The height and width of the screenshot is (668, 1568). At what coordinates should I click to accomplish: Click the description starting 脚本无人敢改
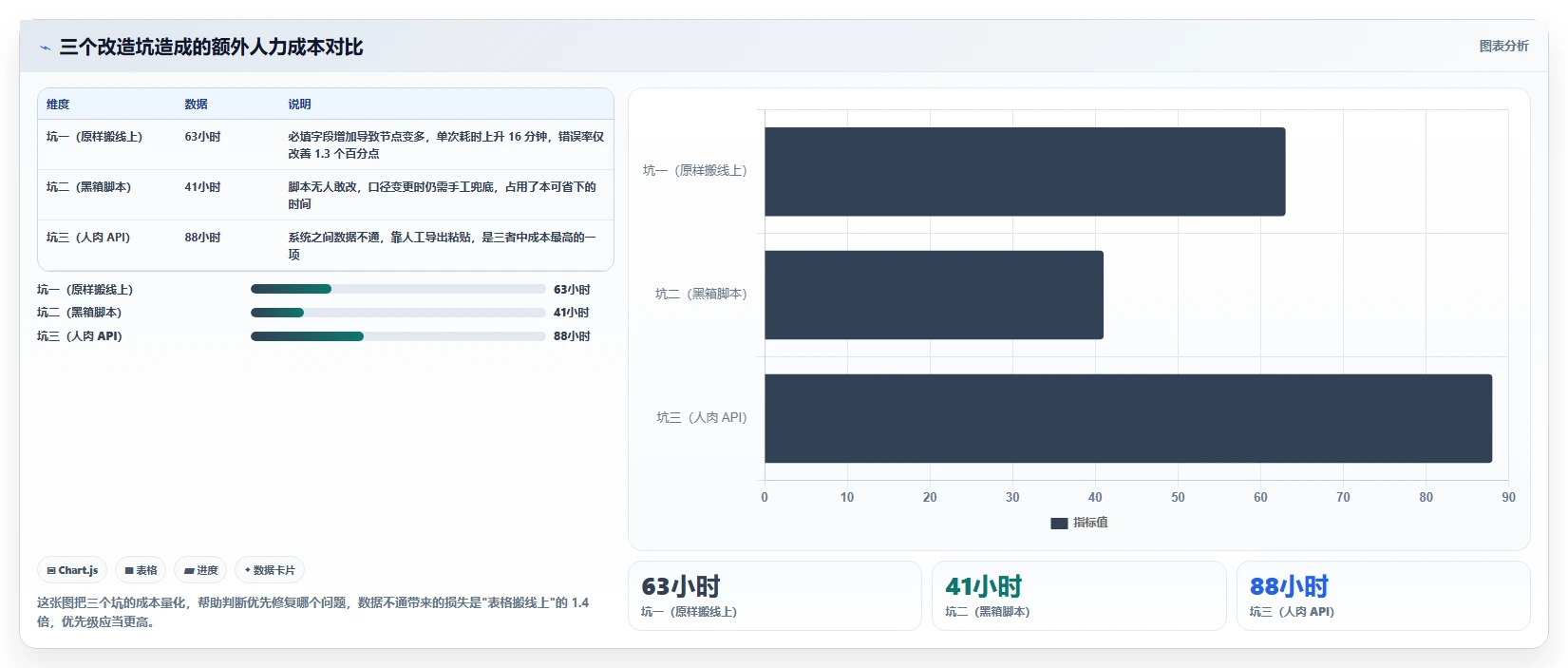point(443,195)
